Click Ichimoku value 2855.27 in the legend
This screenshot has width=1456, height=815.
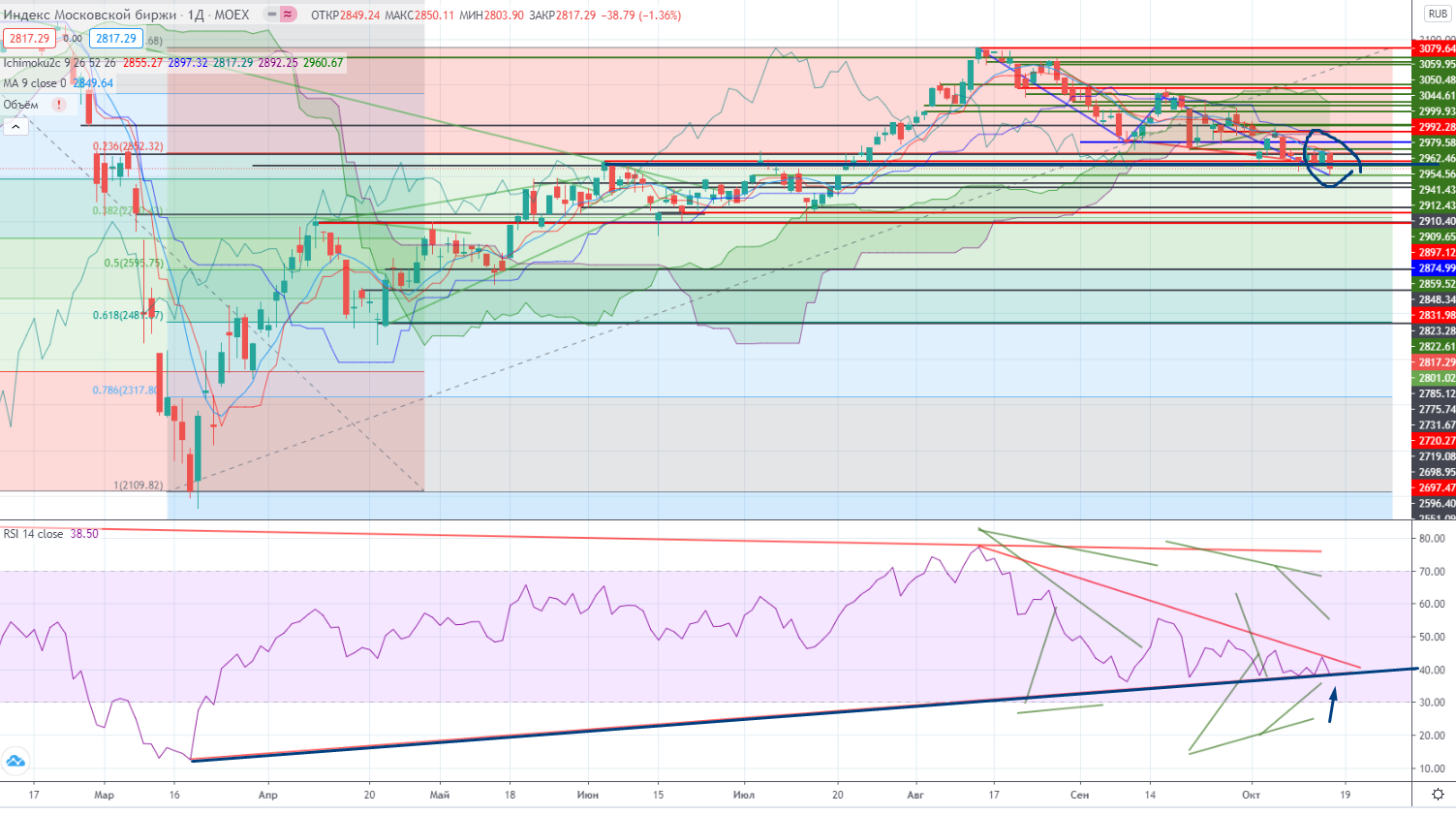[x=142, y=63]
